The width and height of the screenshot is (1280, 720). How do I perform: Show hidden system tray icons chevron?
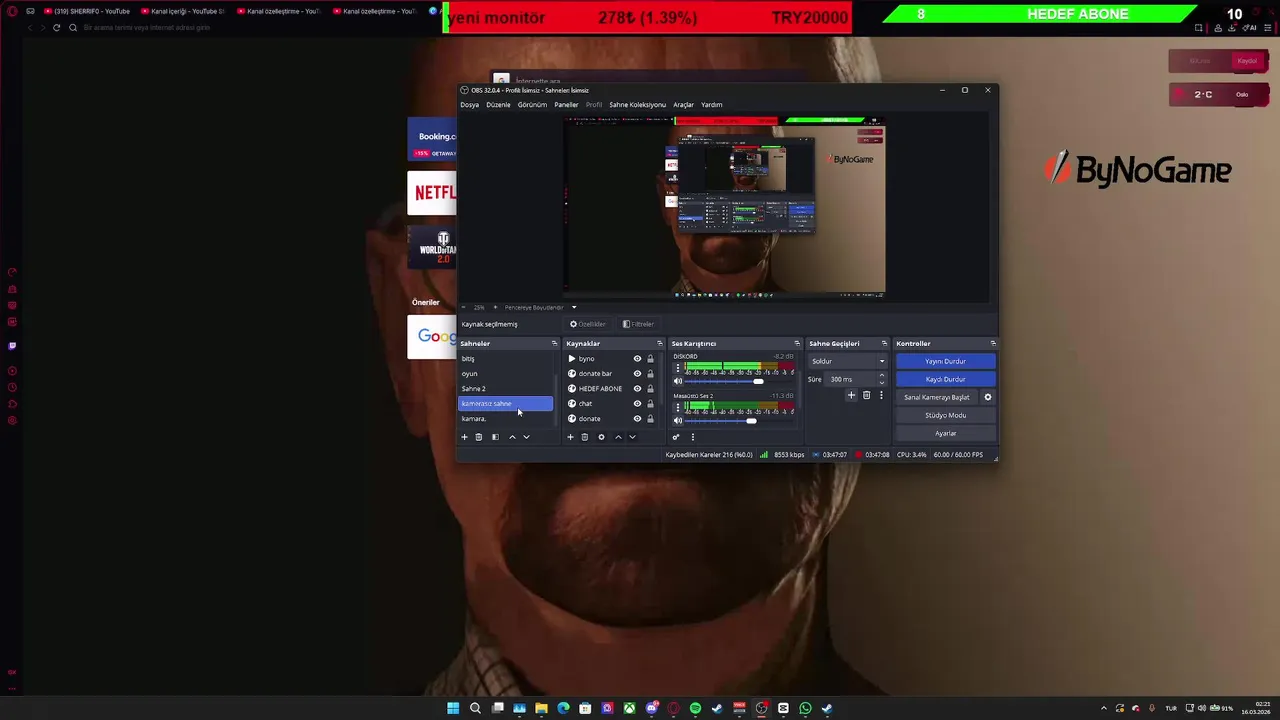click(1104, 708)
